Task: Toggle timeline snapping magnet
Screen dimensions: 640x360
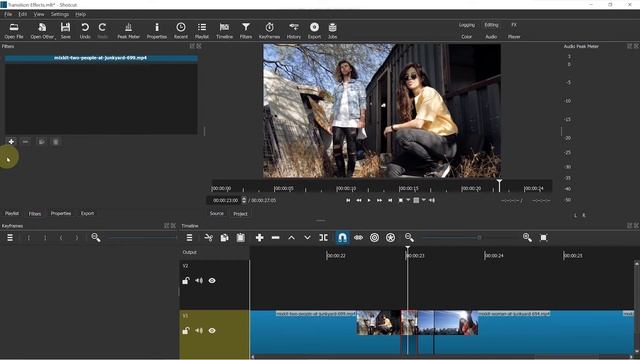Action: click(342, 238)
